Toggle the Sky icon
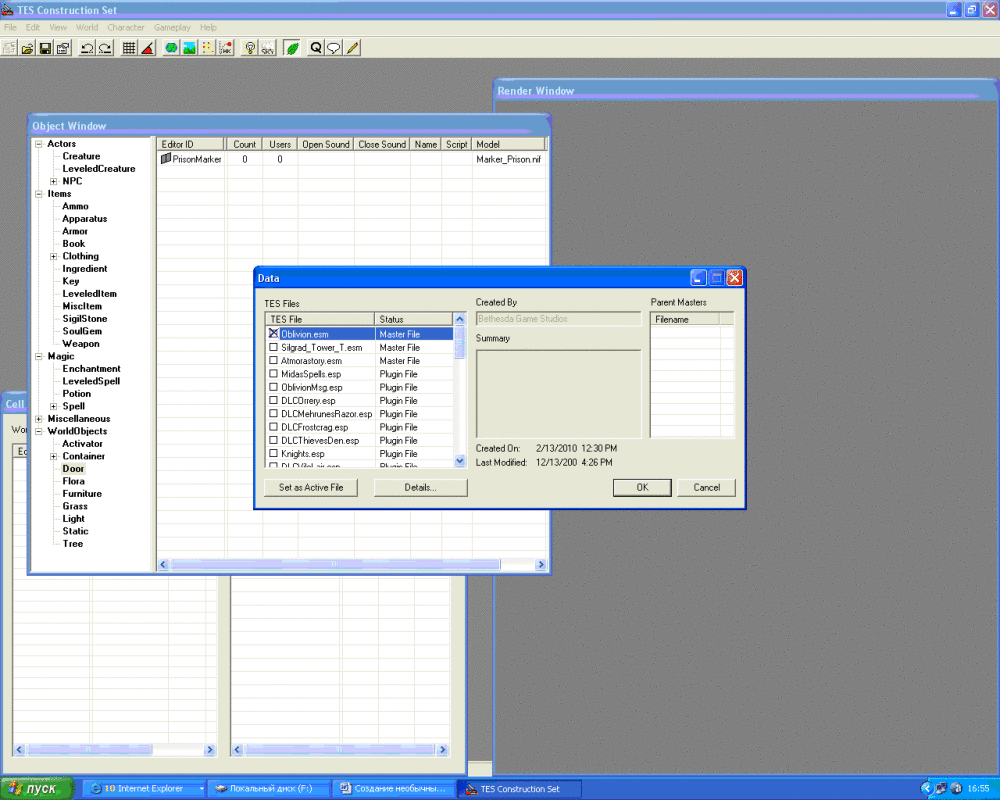The height and width of the screenshot is (800, 1000). point(268,48)
